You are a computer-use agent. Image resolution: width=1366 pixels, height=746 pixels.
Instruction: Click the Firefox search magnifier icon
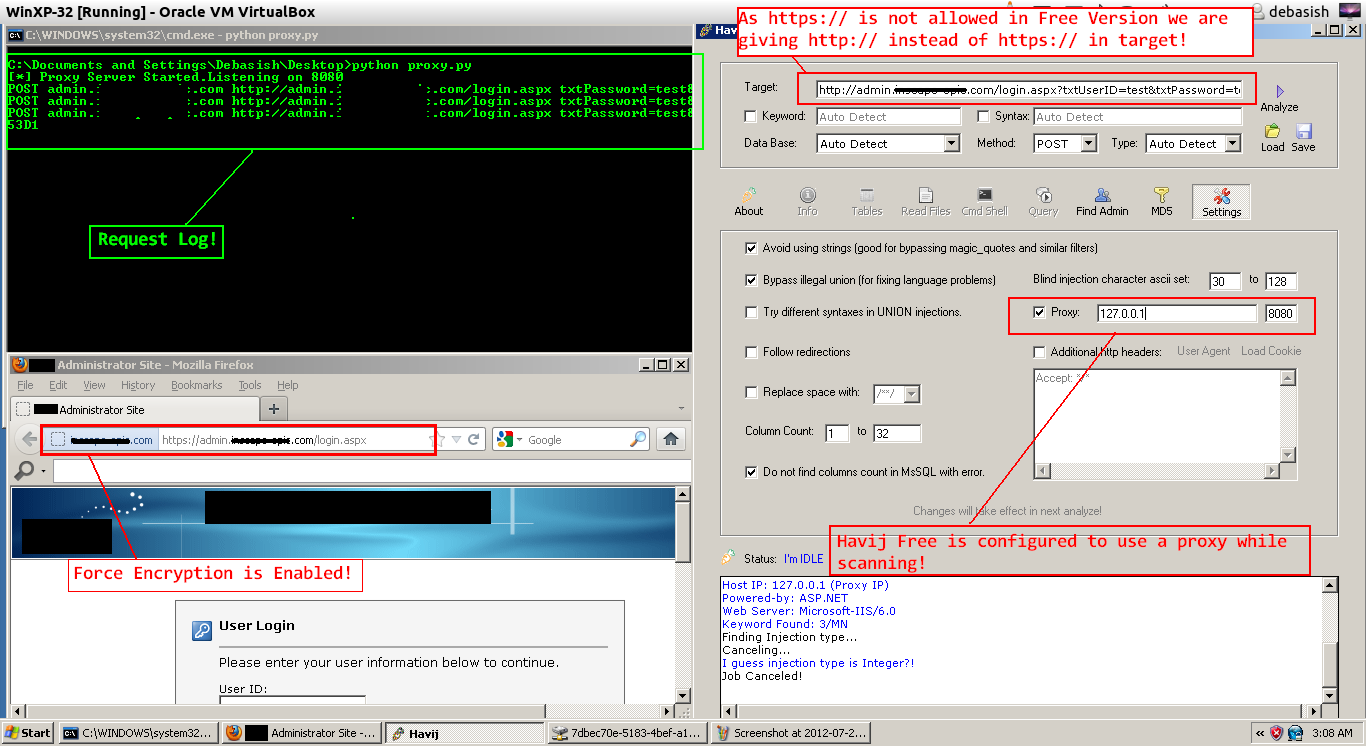(637, 439)
